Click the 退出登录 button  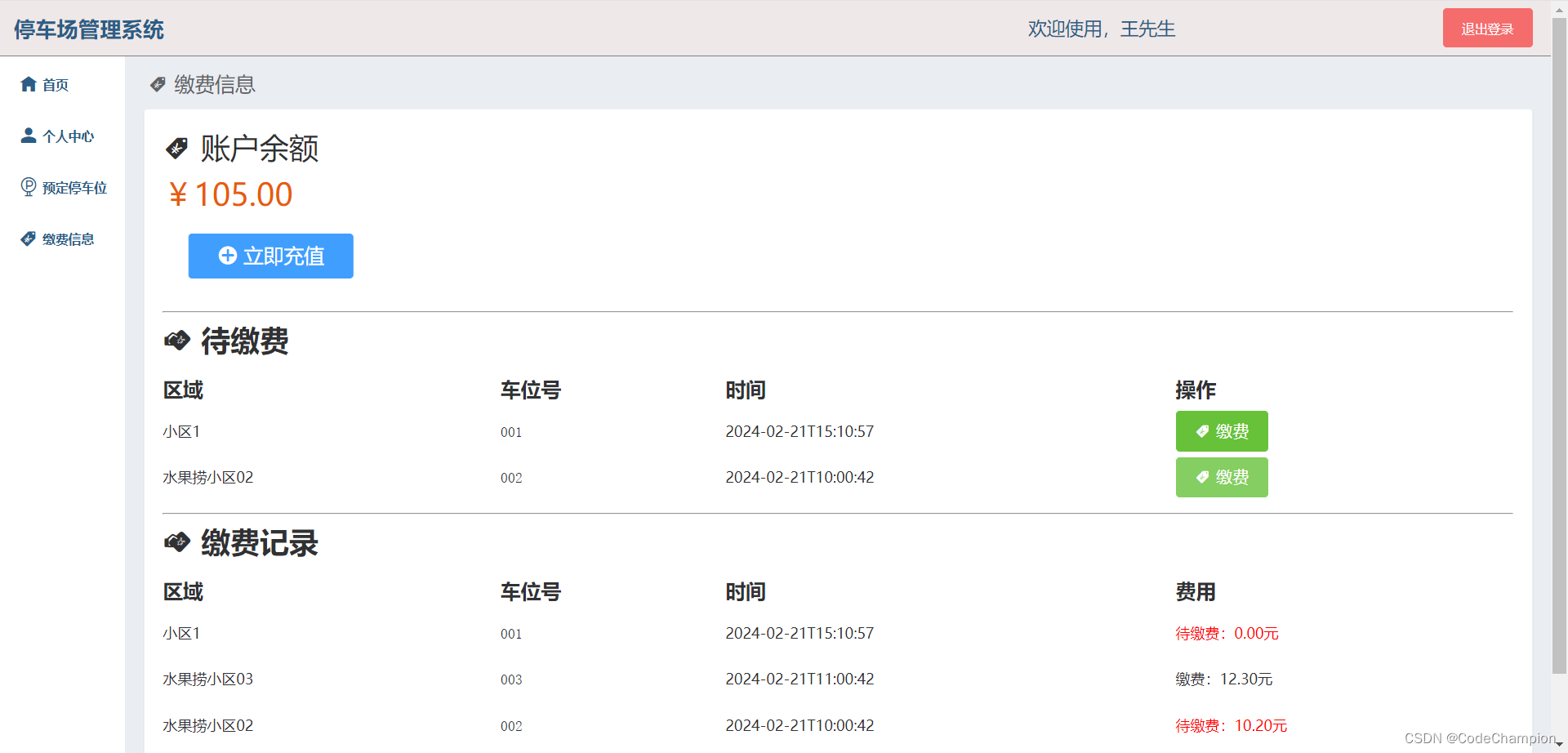[1487, 28]
